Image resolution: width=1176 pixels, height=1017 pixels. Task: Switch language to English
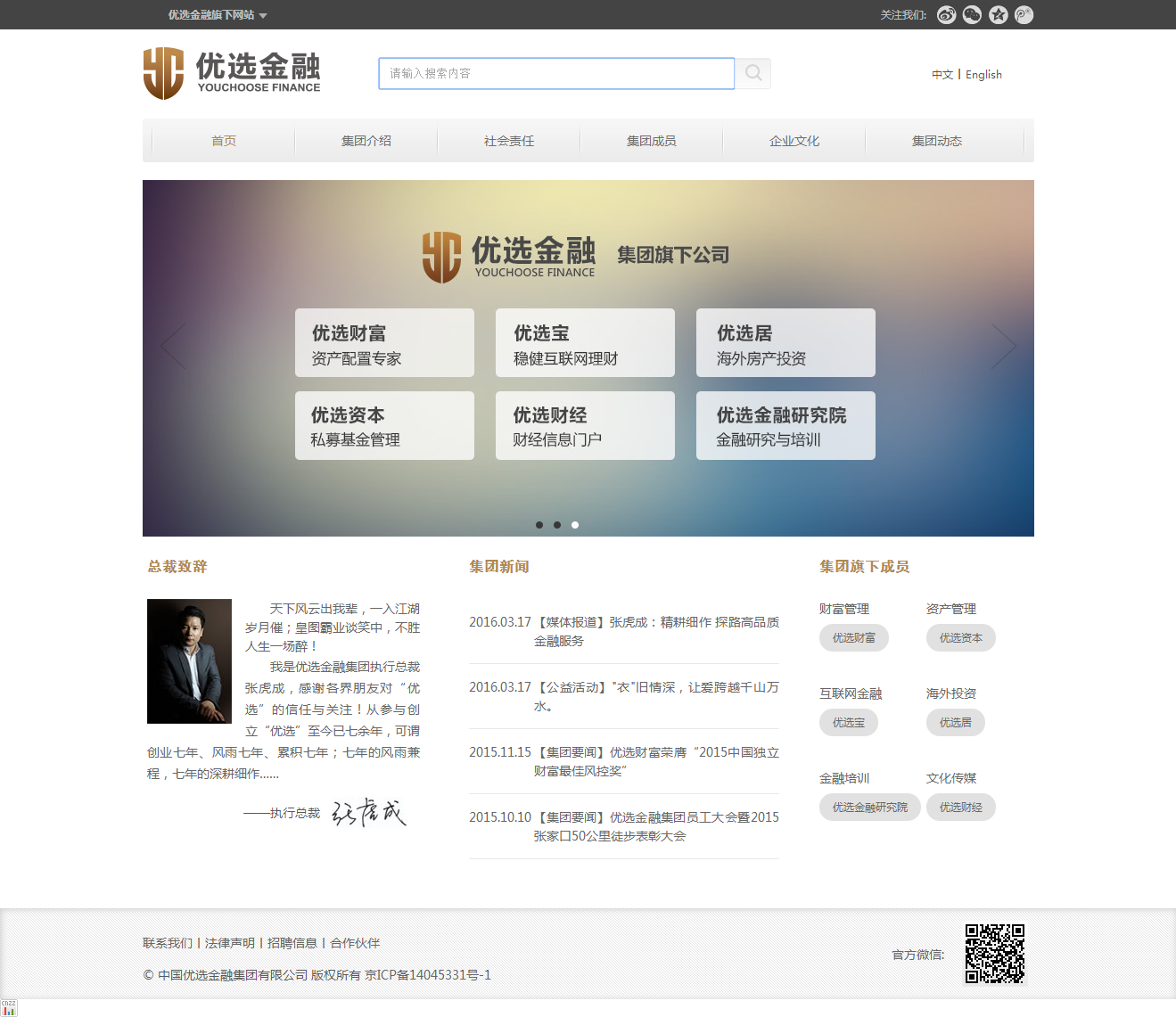pos(983,75)
